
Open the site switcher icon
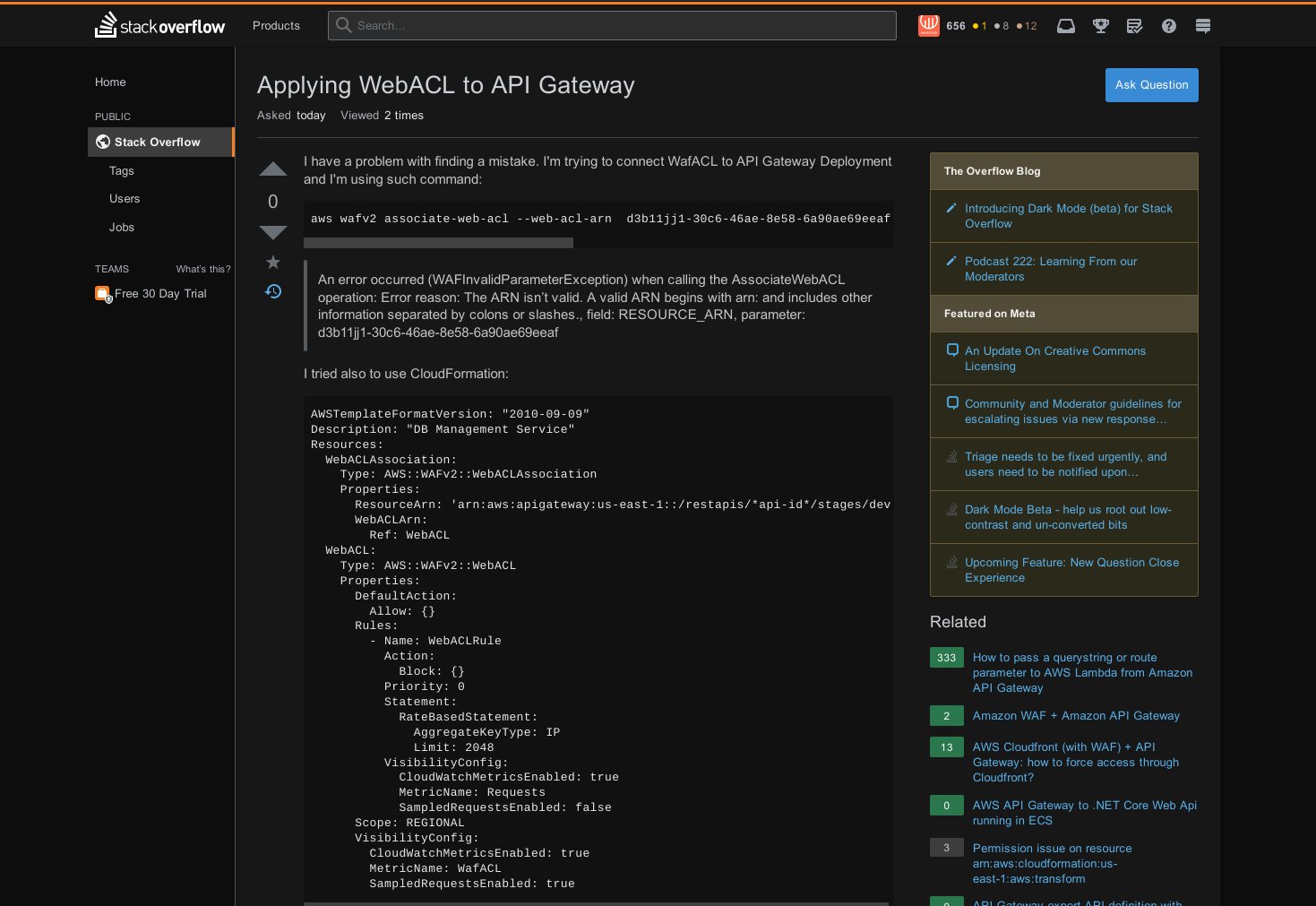(1202, 26)
